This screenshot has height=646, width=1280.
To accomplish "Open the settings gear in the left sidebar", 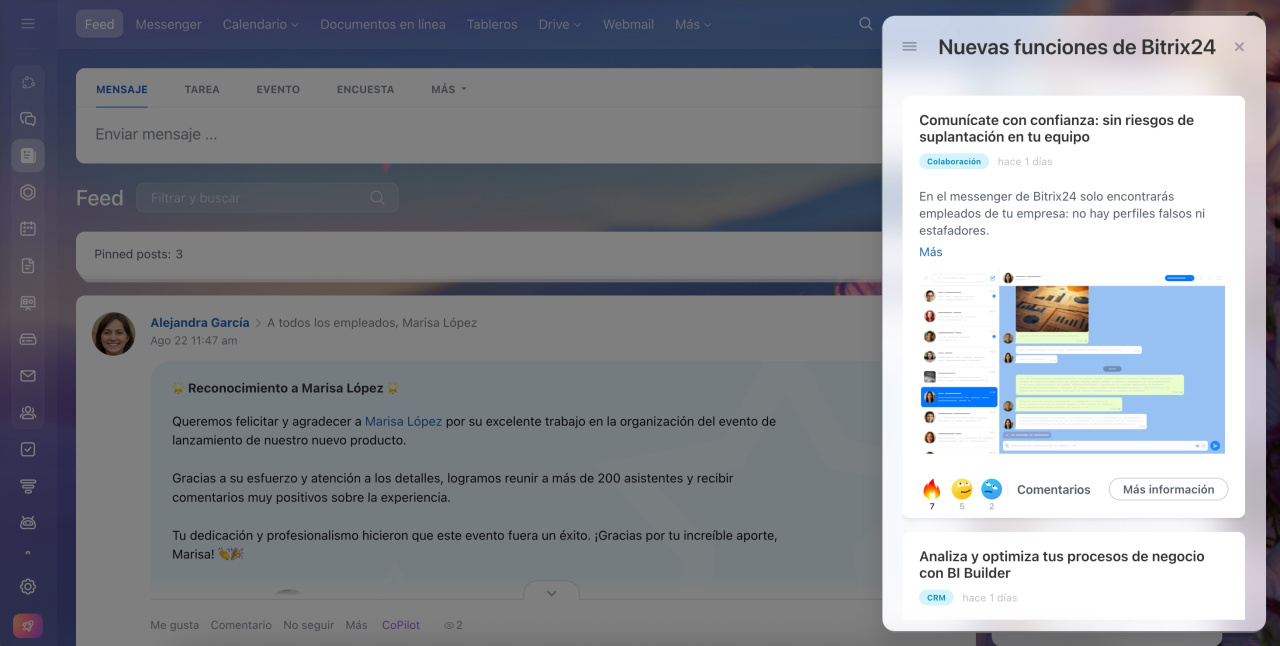I will [28, 587].
